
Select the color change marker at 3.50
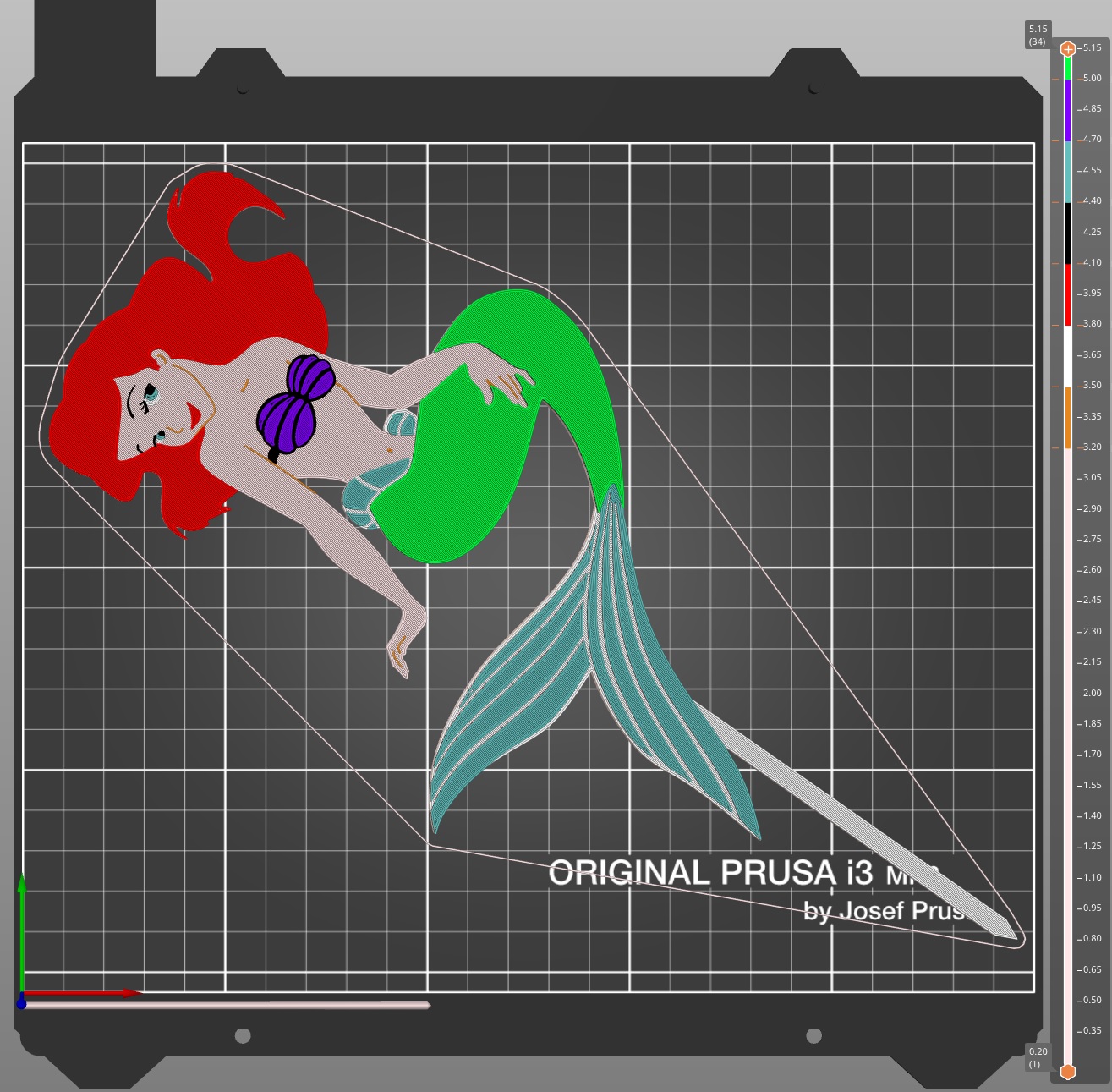(1055, 386)
